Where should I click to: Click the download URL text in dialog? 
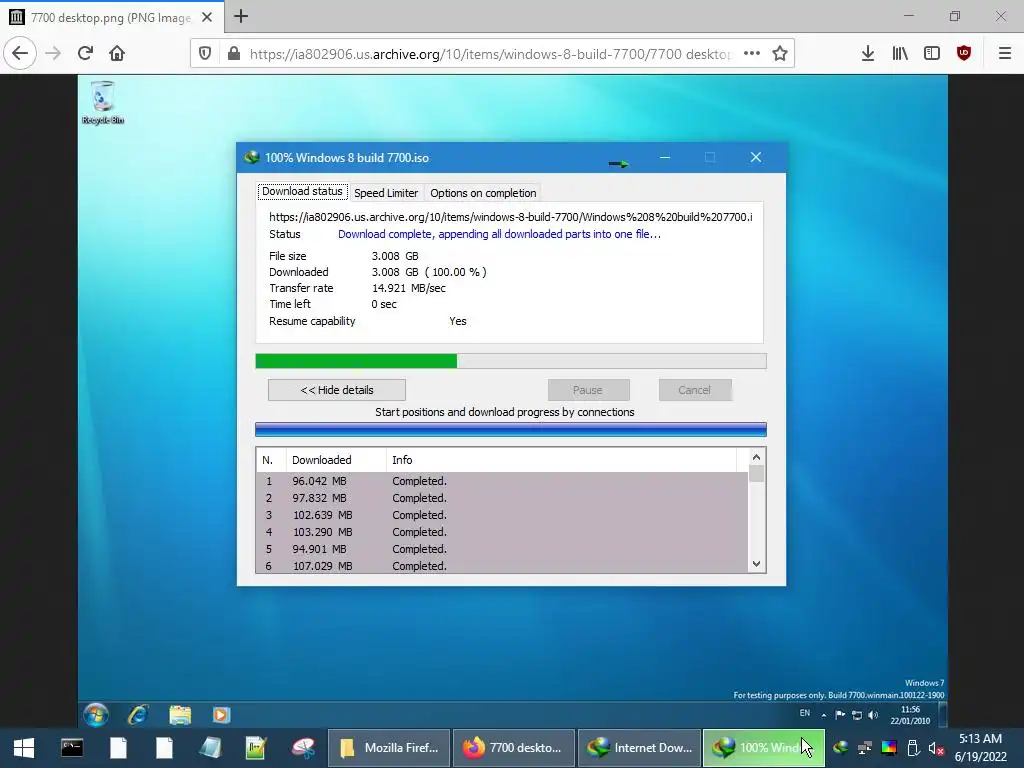tap(511, 217)
